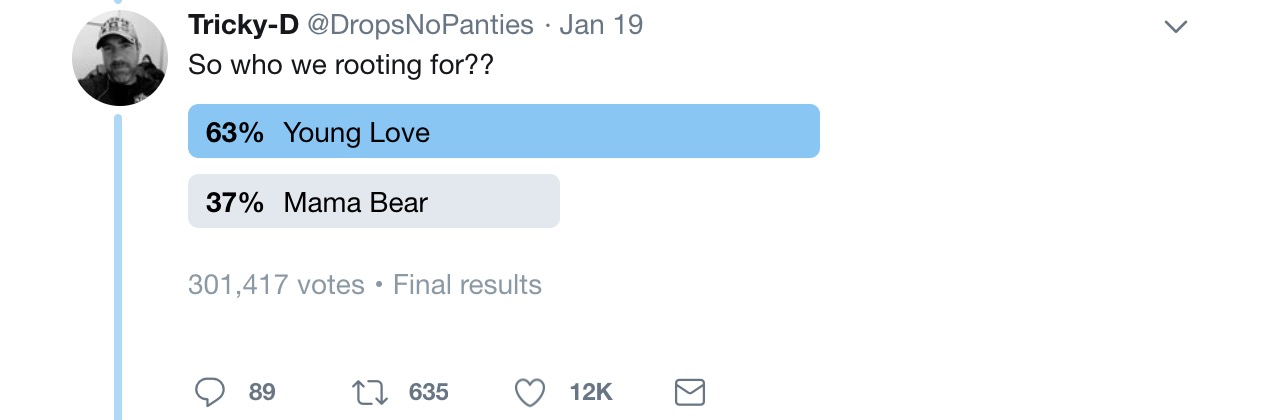Like the tweet with the heart icon

point(530,392)
